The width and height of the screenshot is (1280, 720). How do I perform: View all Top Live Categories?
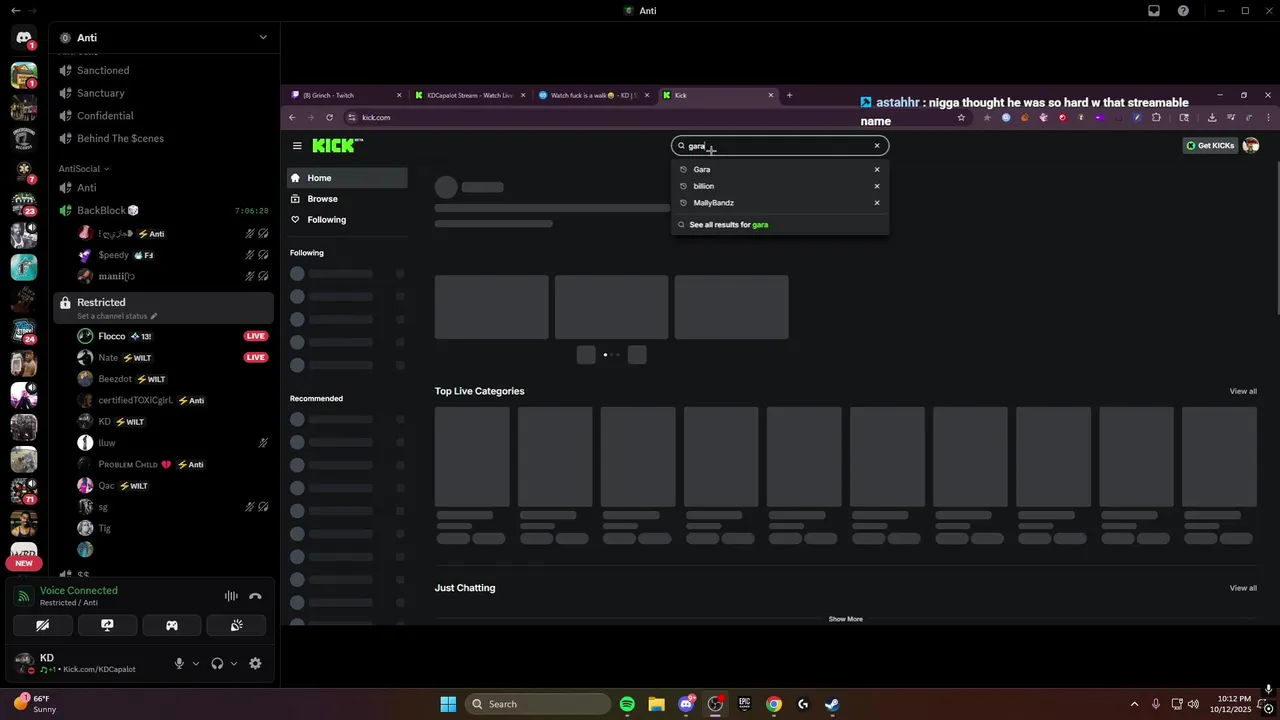click(x=1243, y=391)
